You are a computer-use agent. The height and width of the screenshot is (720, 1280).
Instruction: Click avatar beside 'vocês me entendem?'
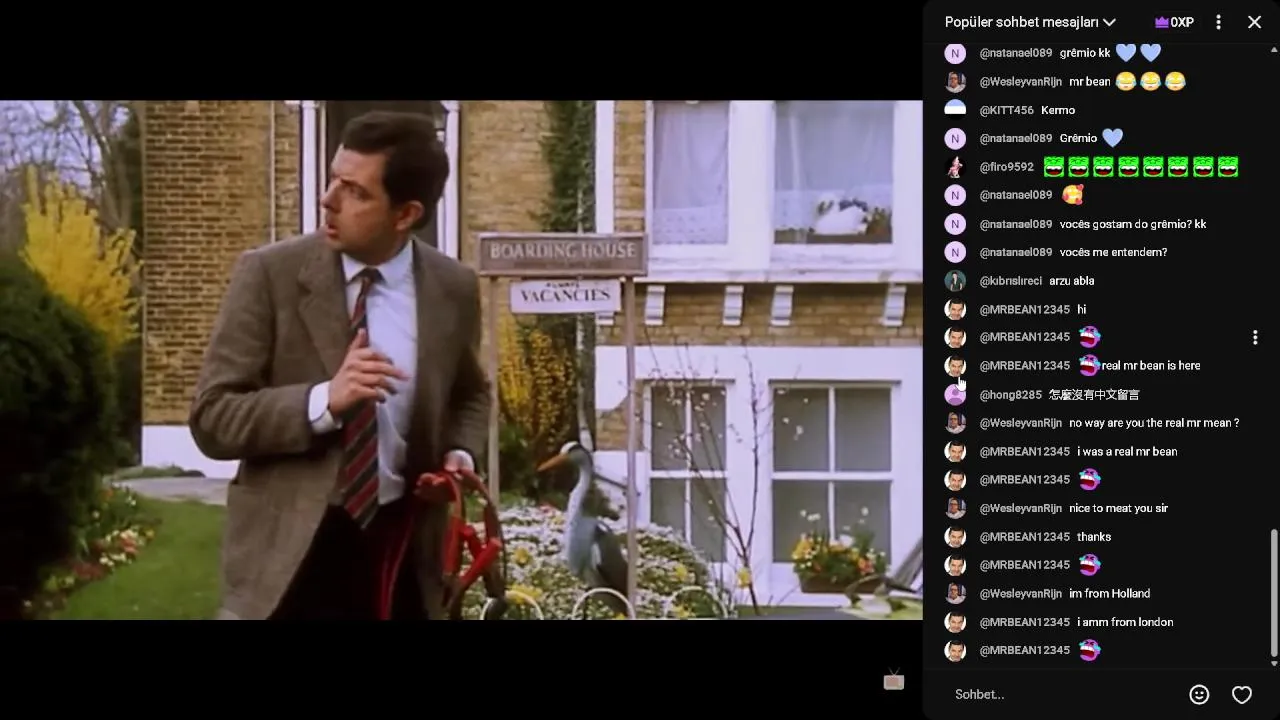pos(955,252)
